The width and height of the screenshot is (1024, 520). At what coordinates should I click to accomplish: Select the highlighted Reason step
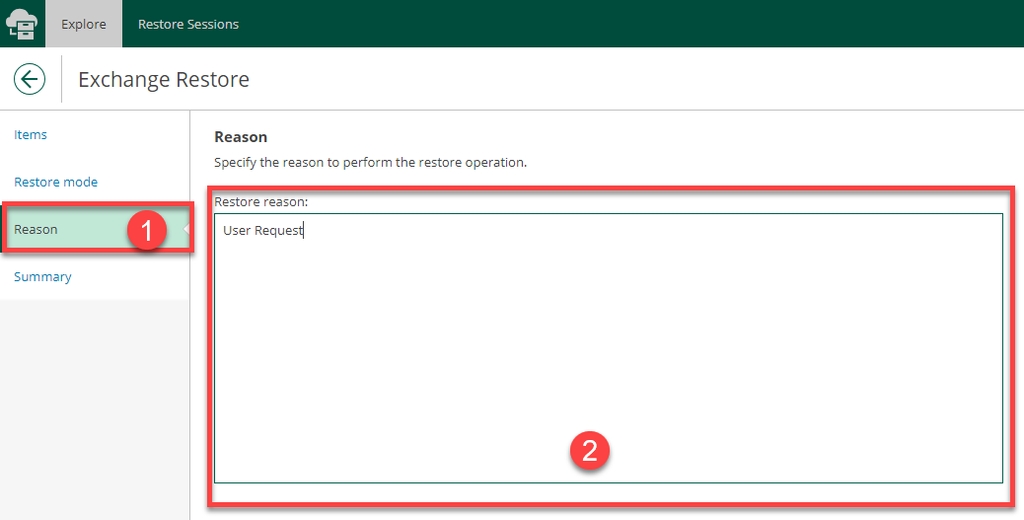[x=36, y=230]
